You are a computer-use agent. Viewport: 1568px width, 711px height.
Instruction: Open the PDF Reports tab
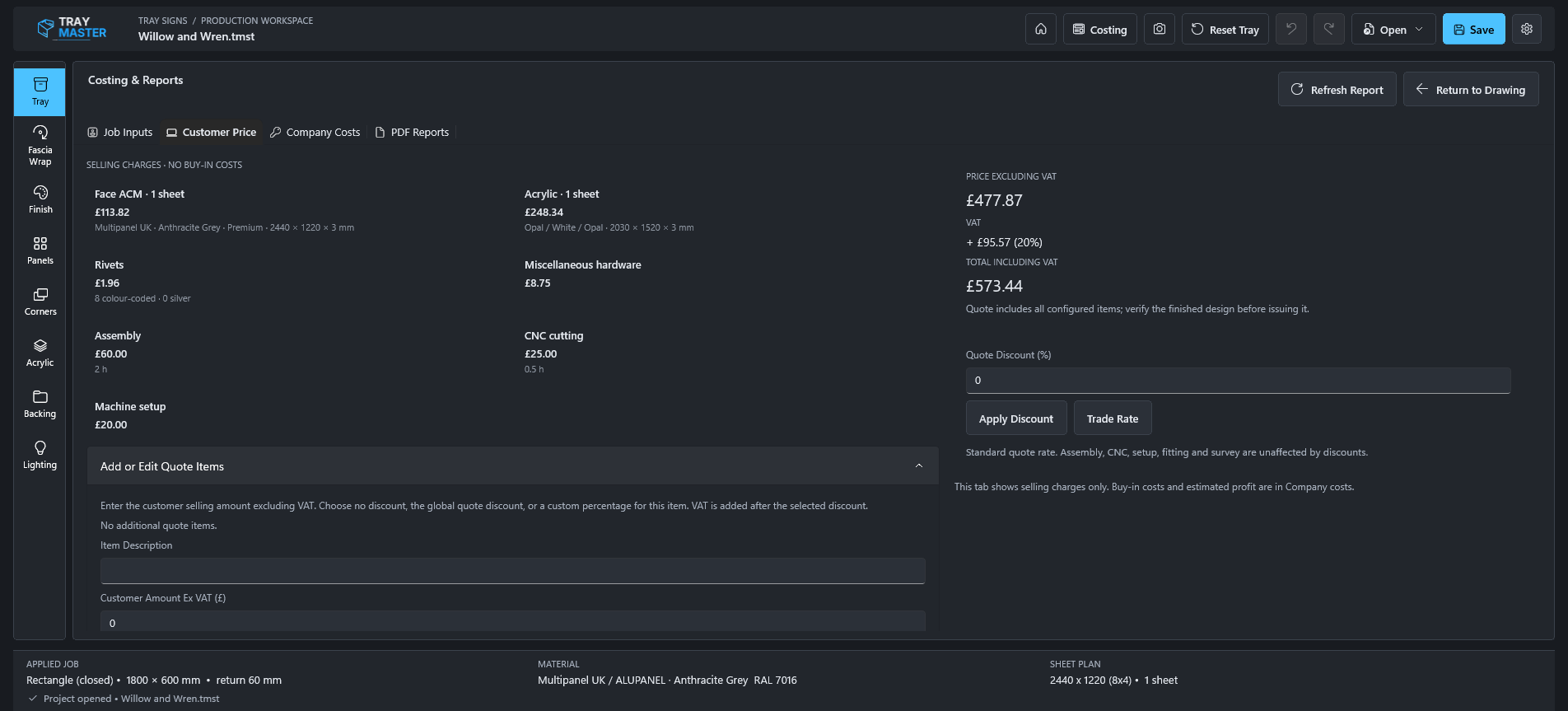pos(412,132)
